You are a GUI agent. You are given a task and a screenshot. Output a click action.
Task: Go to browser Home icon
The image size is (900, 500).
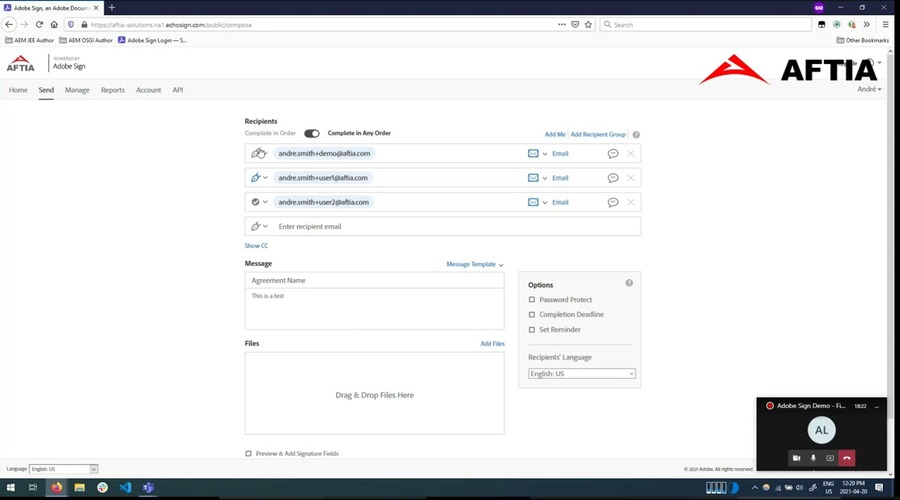point(54,25)
